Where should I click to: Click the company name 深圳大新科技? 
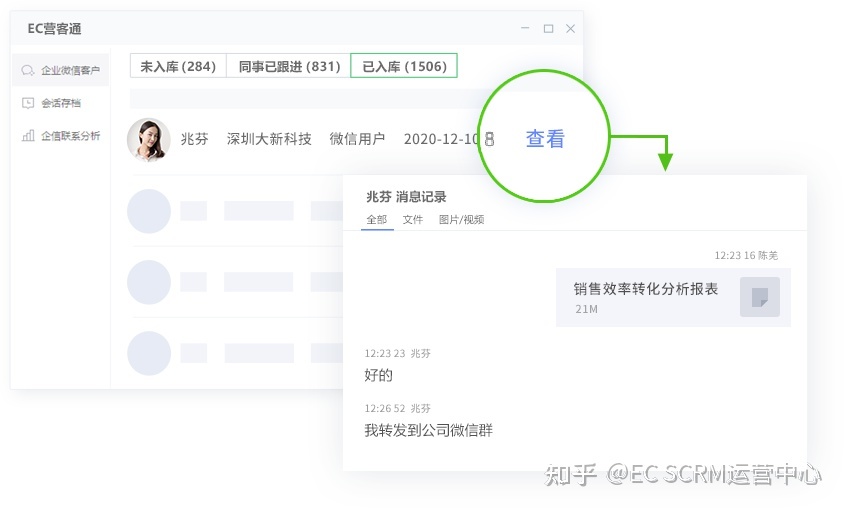[x=269, y=139]
